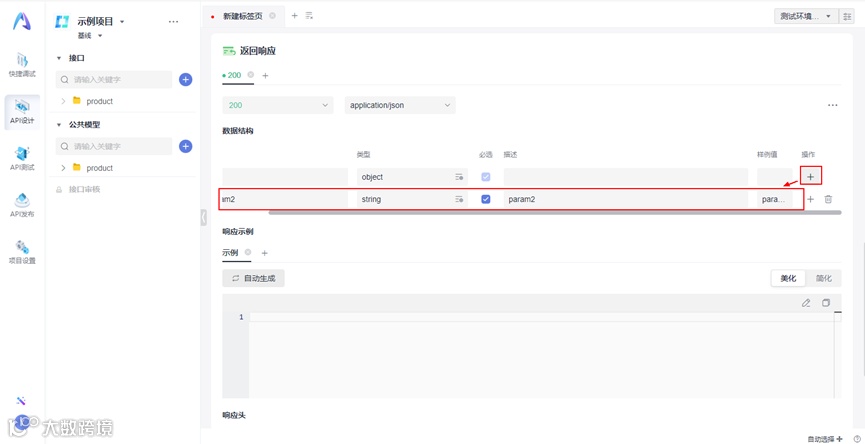
Task: Open the 快捷调试 sidebar module
Action: tap(22, 65)
